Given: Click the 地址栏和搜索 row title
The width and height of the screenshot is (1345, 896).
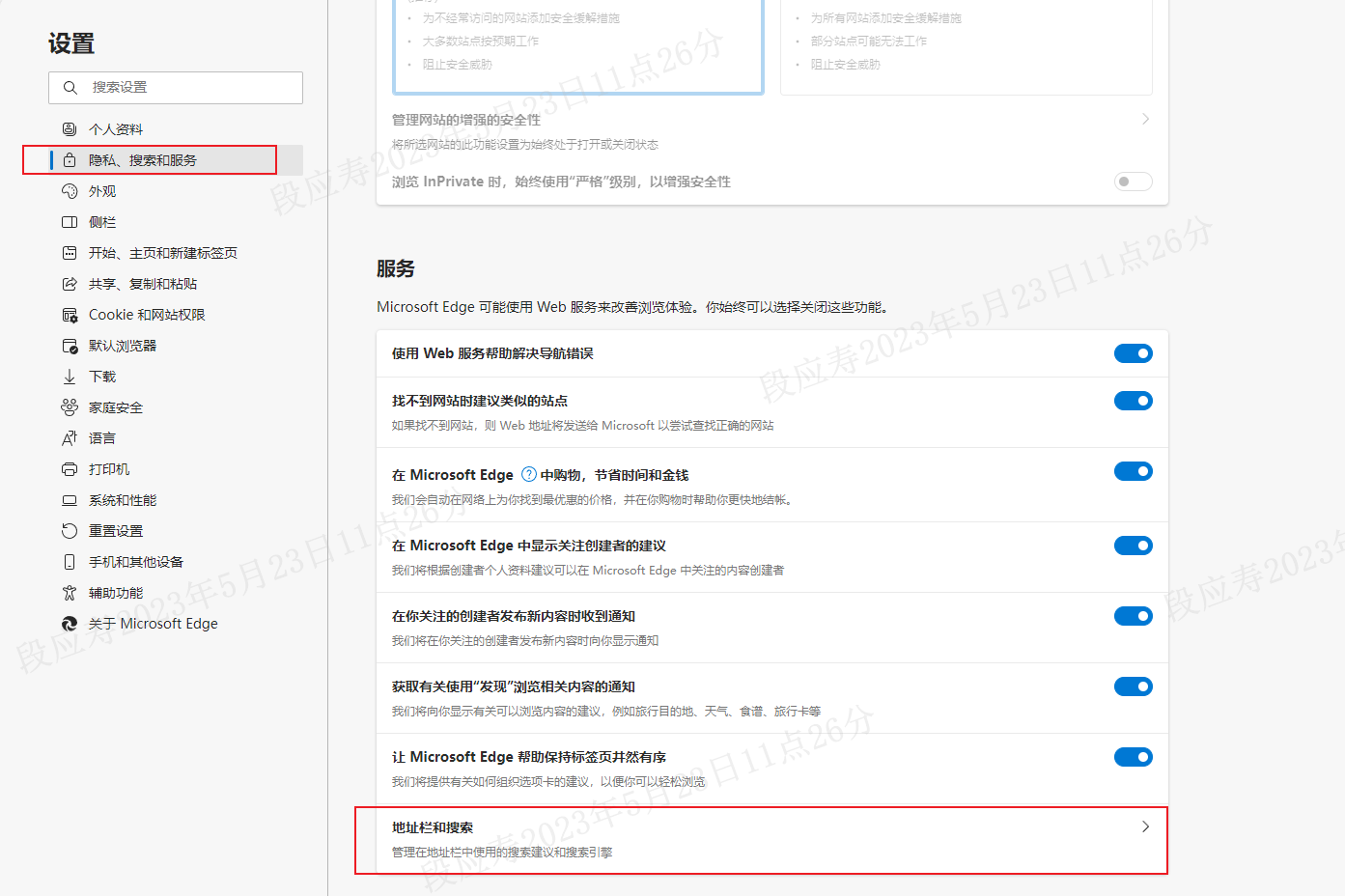Looking at the screenshot, I should coord(433,827).
